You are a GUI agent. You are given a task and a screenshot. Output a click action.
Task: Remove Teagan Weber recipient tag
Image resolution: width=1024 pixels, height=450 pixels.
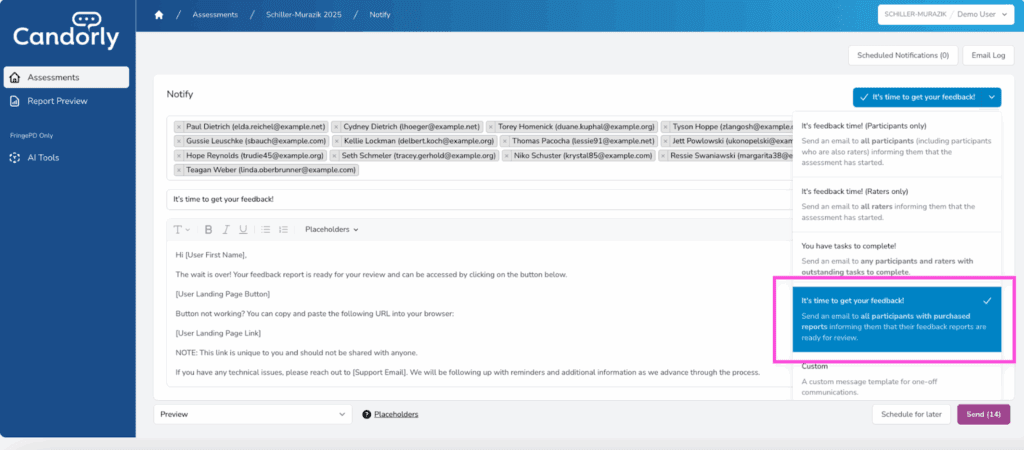tap(179, 170)
